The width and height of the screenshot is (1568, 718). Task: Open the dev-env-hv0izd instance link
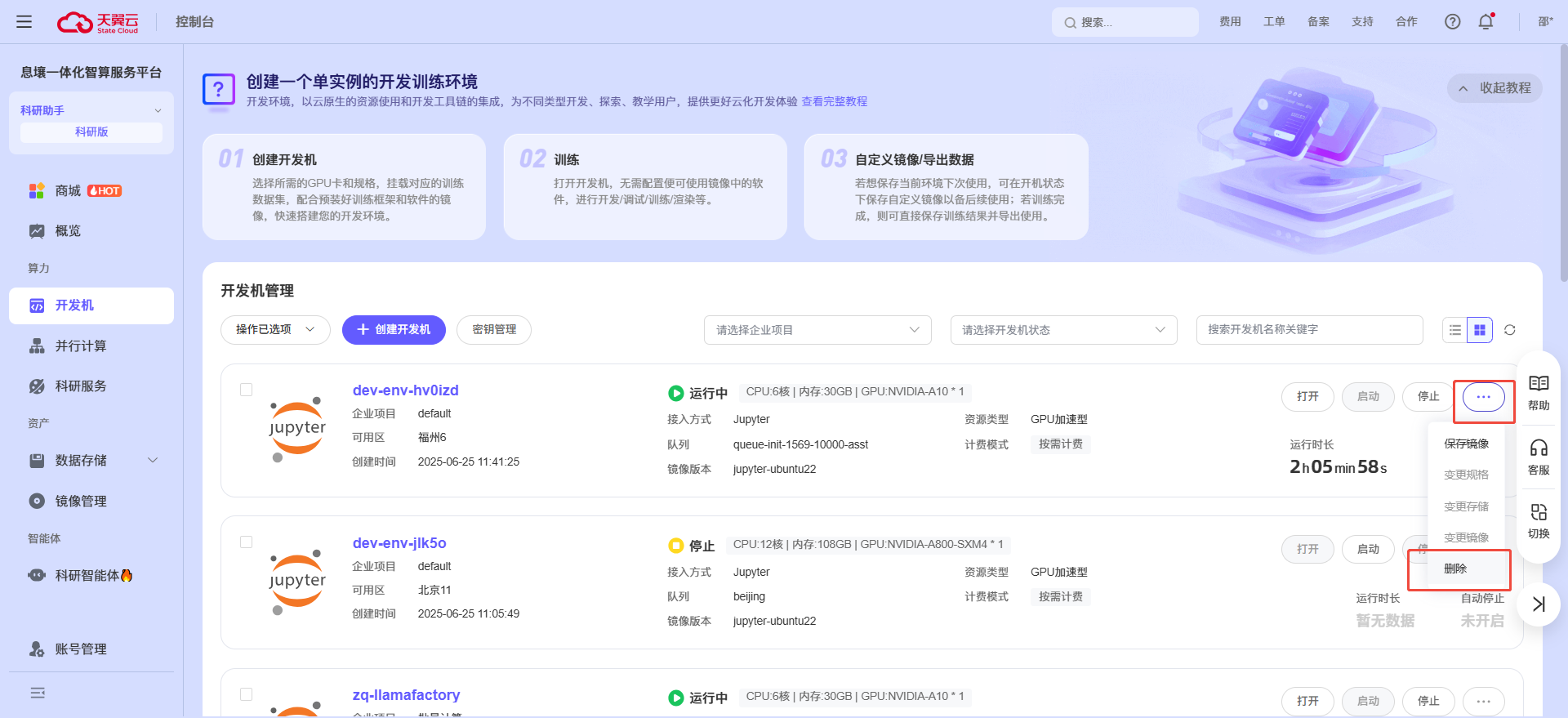click(x=405, y=390)
